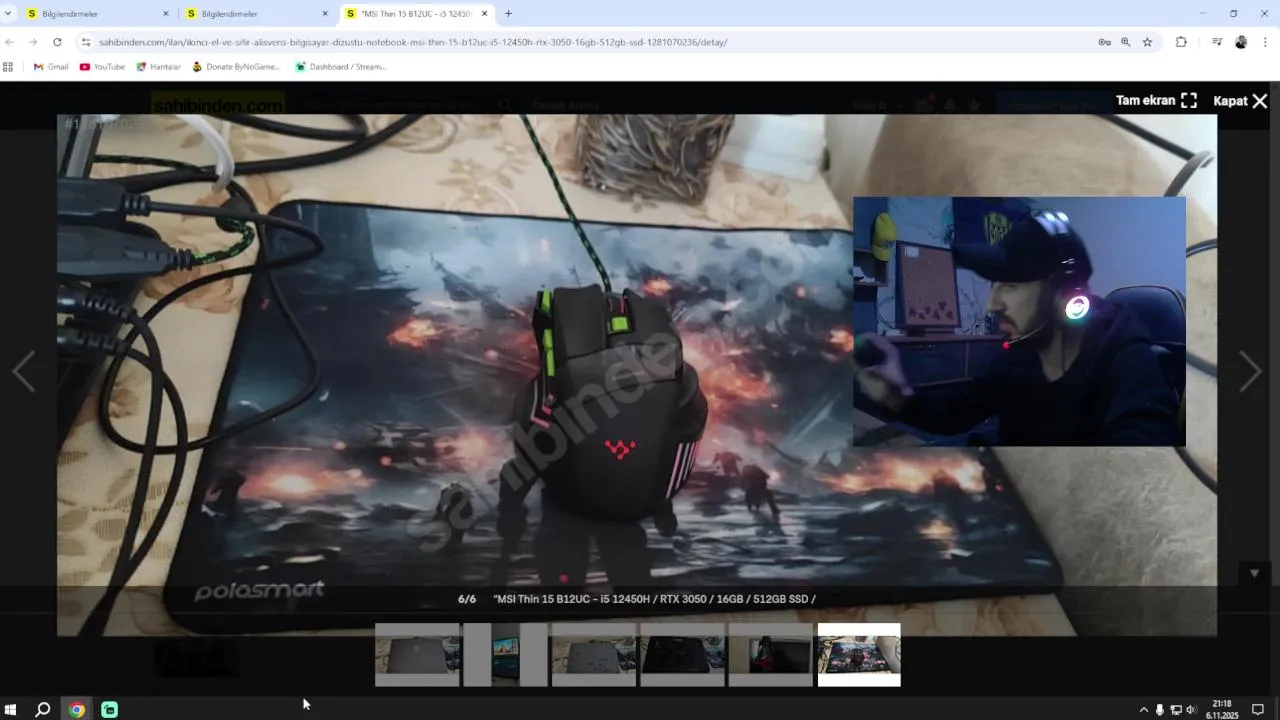Click the browser forward arrow
The width and height of the screenshot is (1280, 720).
(33, 42)
